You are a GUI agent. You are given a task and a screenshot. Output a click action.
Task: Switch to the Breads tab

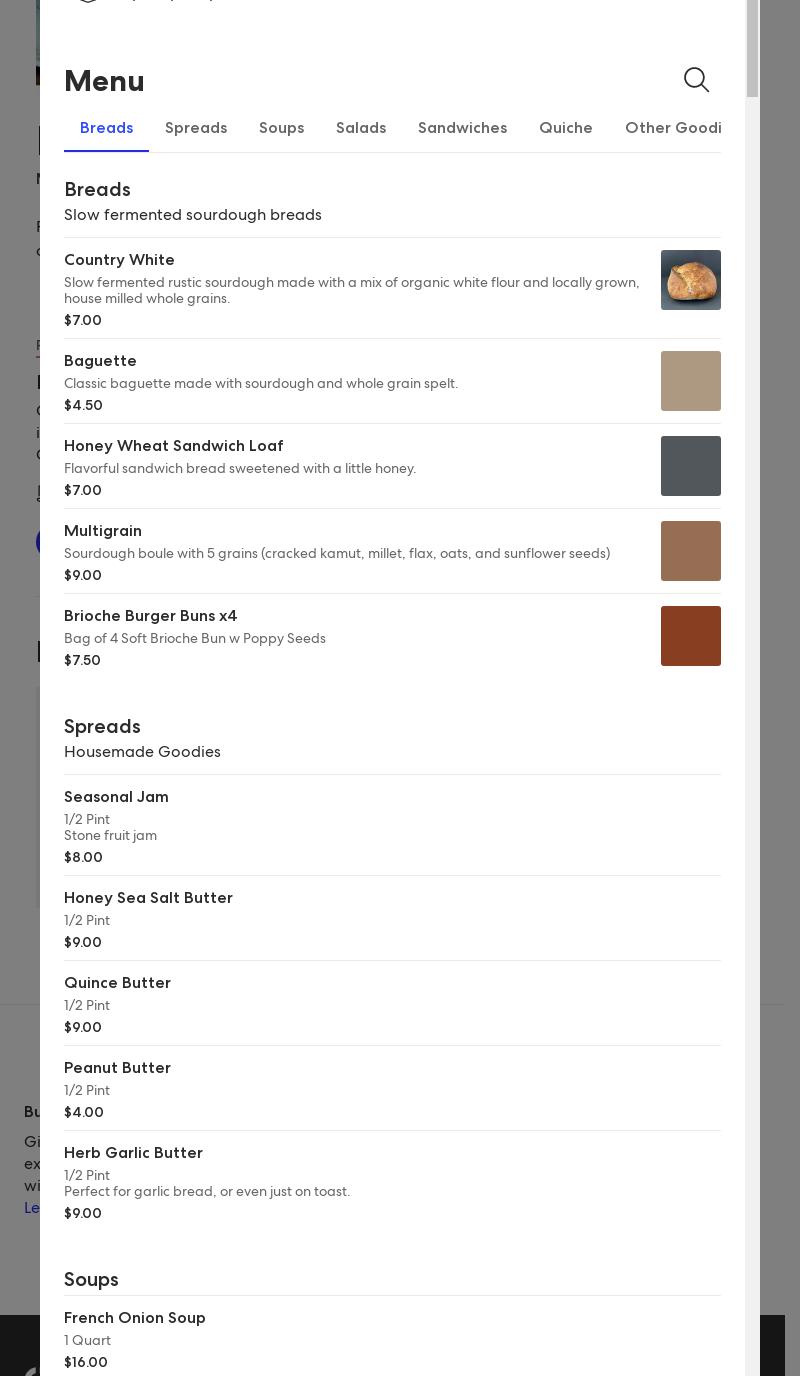(106, 128)
